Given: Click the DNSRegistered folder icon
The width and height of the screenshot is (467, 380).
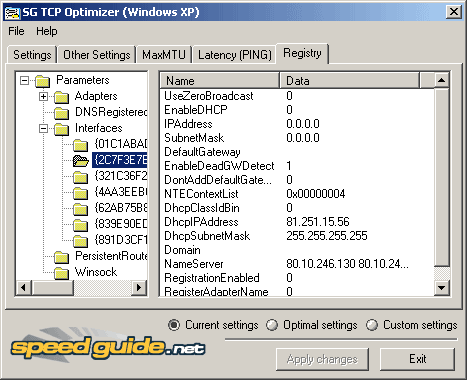Looking at the screenshot, I should pyautogui.click(x=62, y=113).
